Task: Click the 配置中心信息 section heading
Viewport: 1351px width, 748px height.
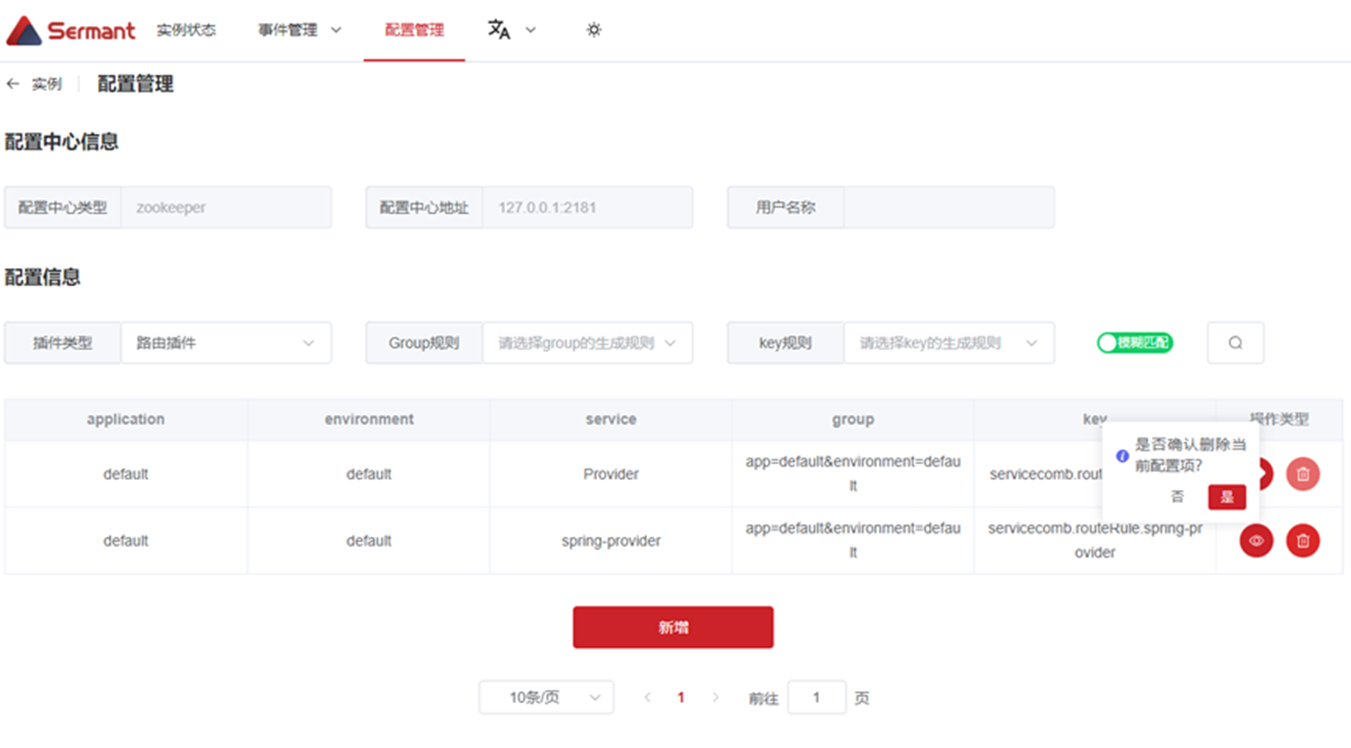Action: pos(62,142)
